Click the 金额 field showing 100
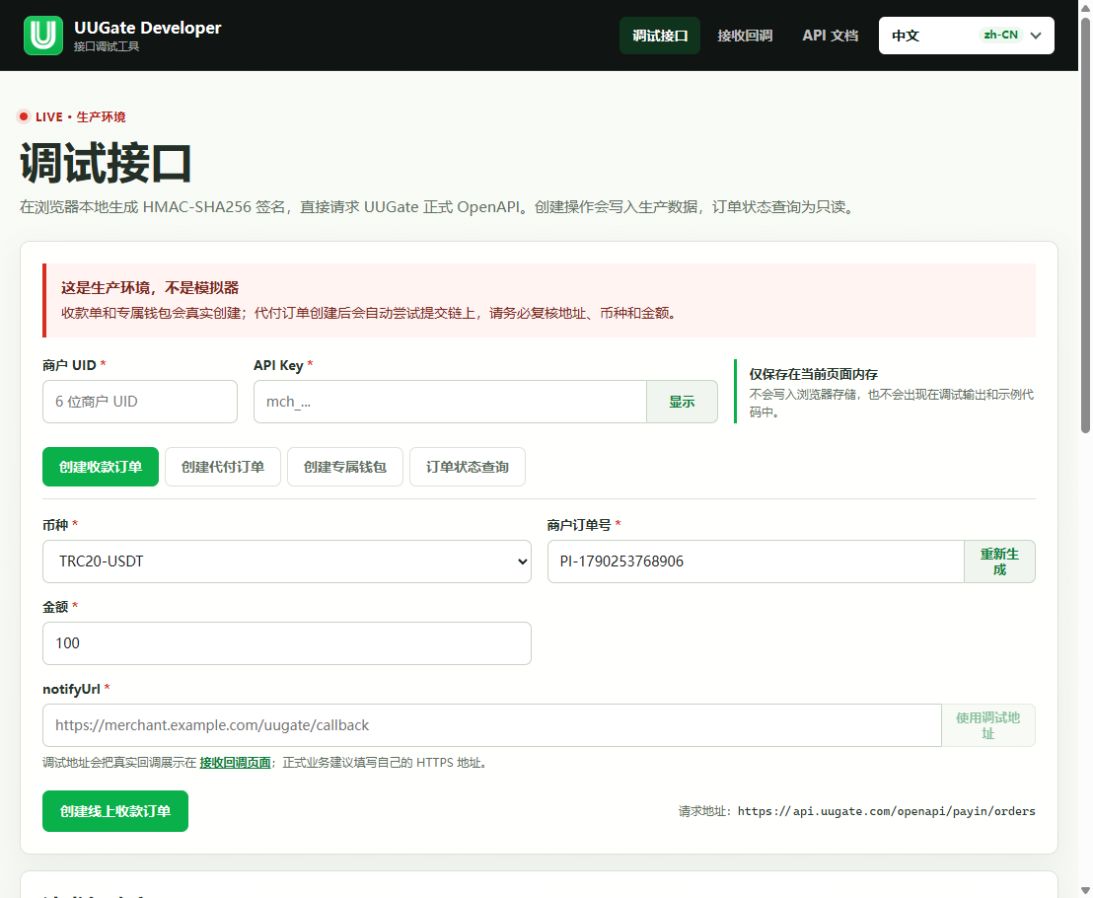The width and height of the screenshot is (1093, 898). [x=287, y=643]
